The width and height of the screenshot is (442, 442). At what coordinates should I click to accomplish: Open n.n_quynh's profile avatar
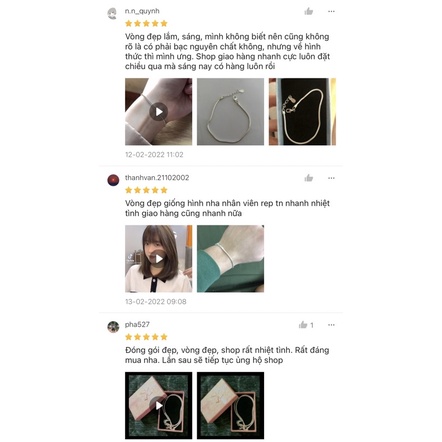113,14
